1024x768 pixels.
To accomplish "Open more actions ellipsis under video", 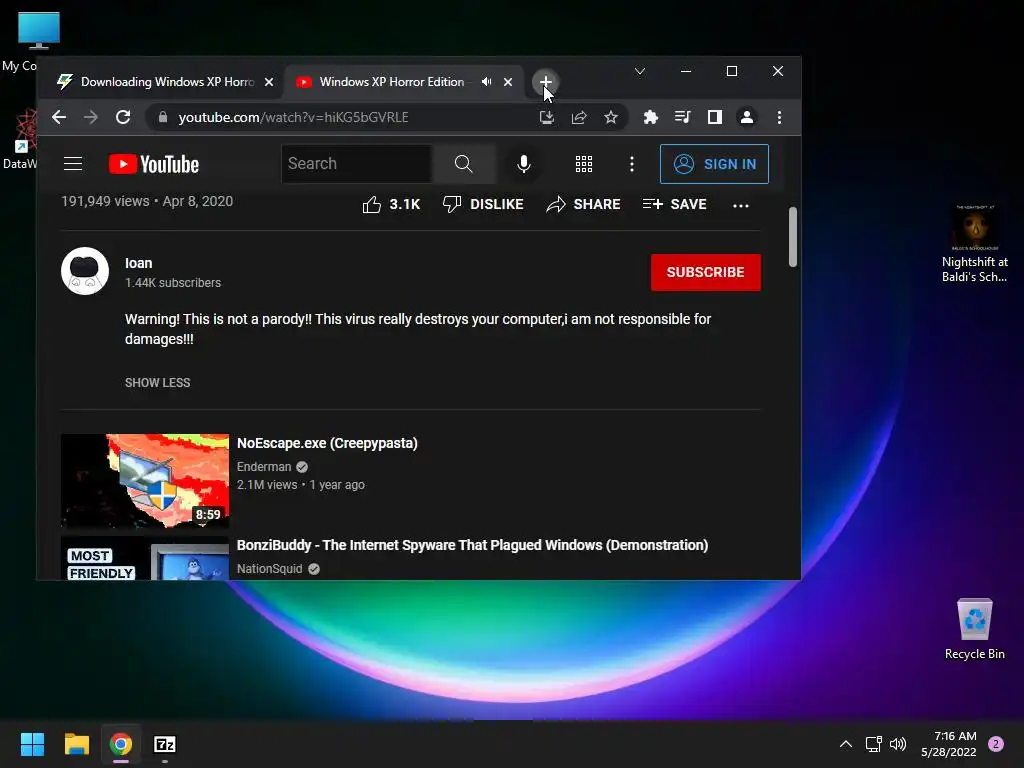I will [x=741, y=206].
